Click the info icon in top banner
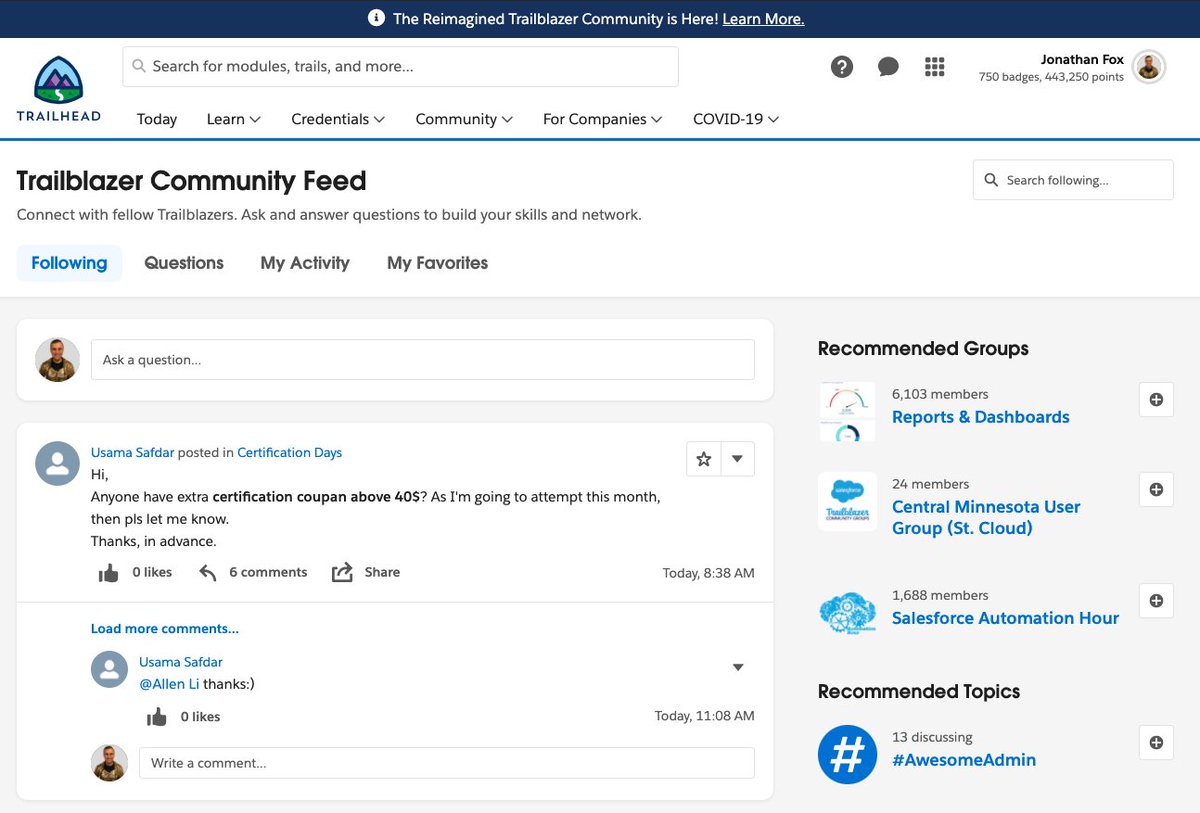The image size is (1200, 813). (x=376, y=18)
